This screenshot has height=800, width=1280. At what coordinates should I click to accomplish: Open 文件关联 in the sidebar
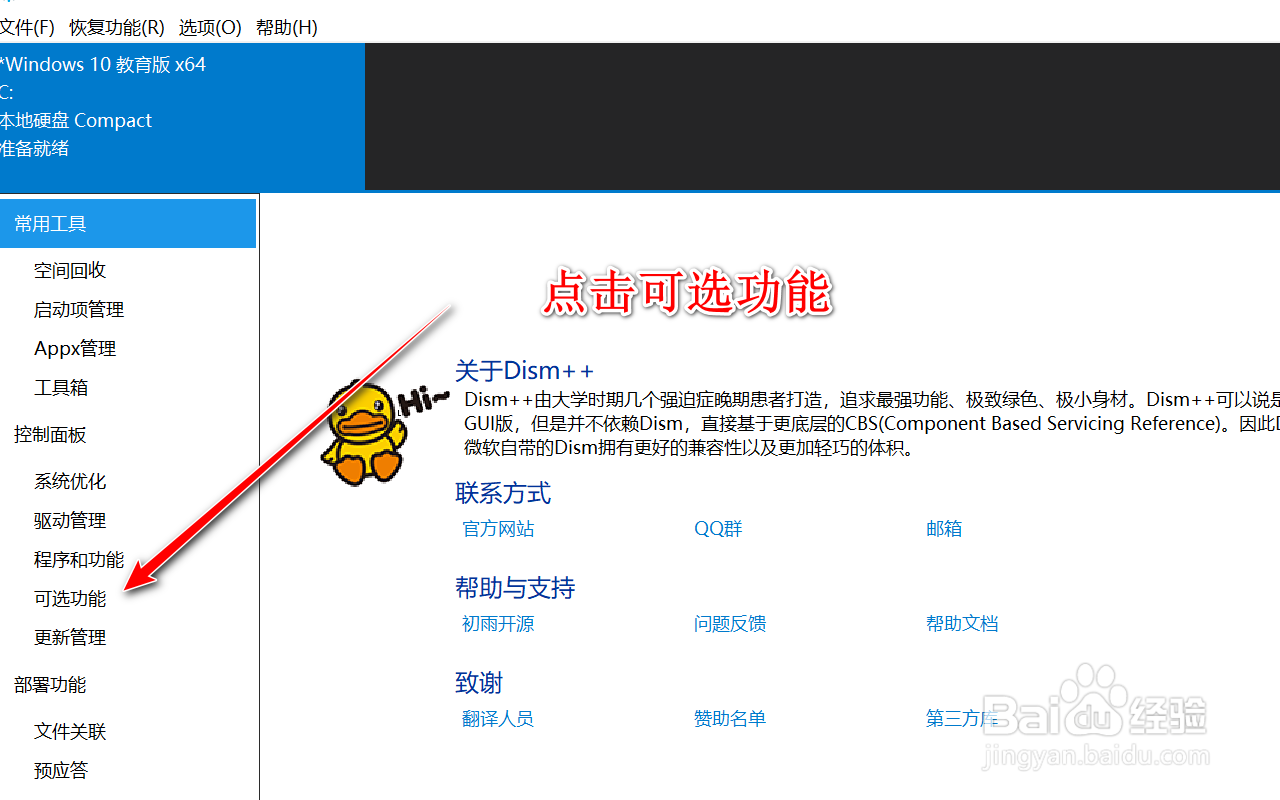tap(70, 731)
